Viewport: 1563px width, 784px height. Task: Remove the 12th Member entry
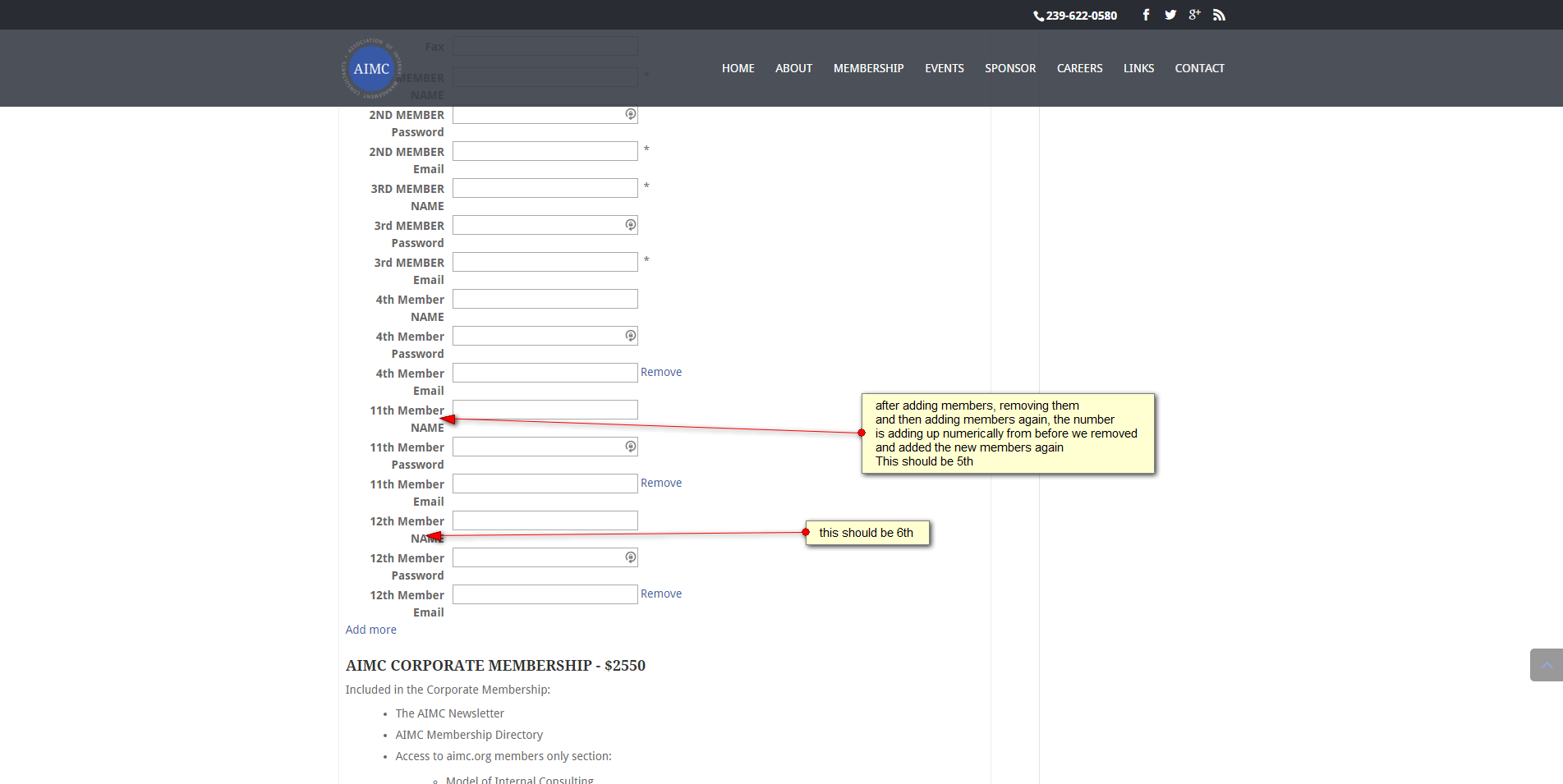tap(661, 594)
